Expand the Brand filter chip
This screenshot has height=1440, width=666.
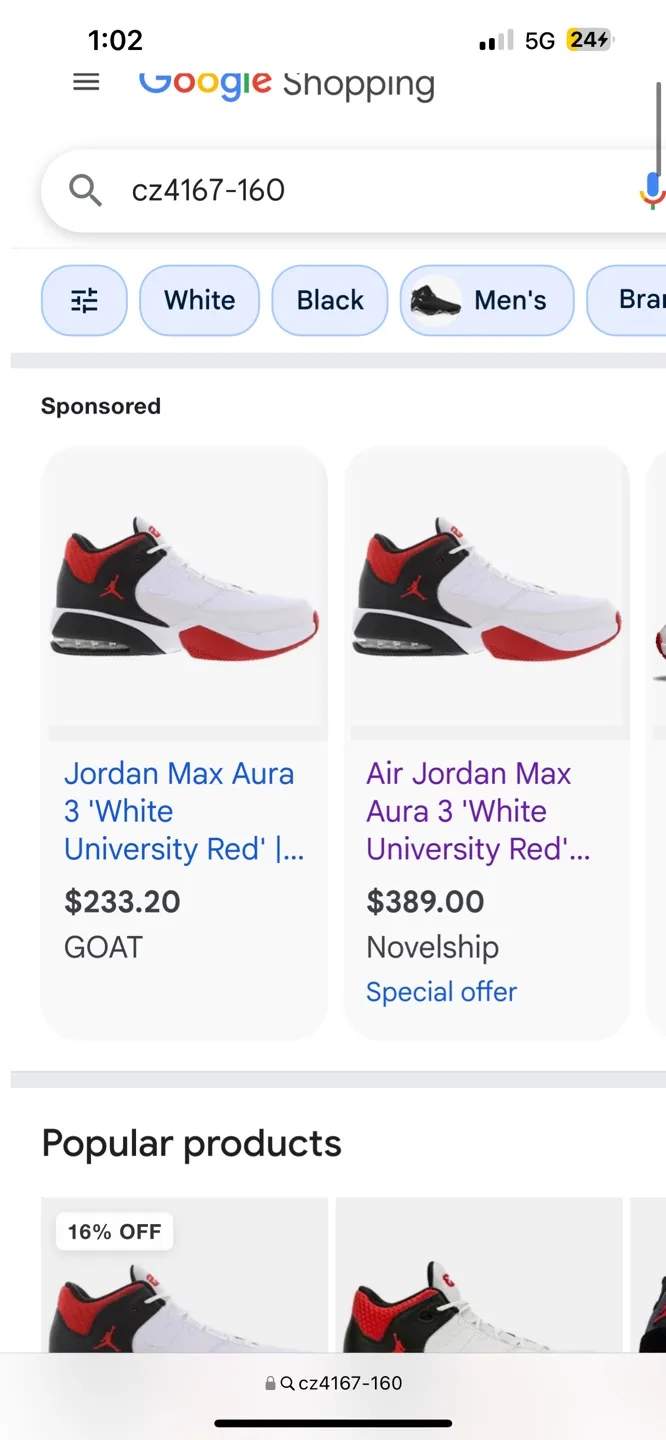click(640, 300)
